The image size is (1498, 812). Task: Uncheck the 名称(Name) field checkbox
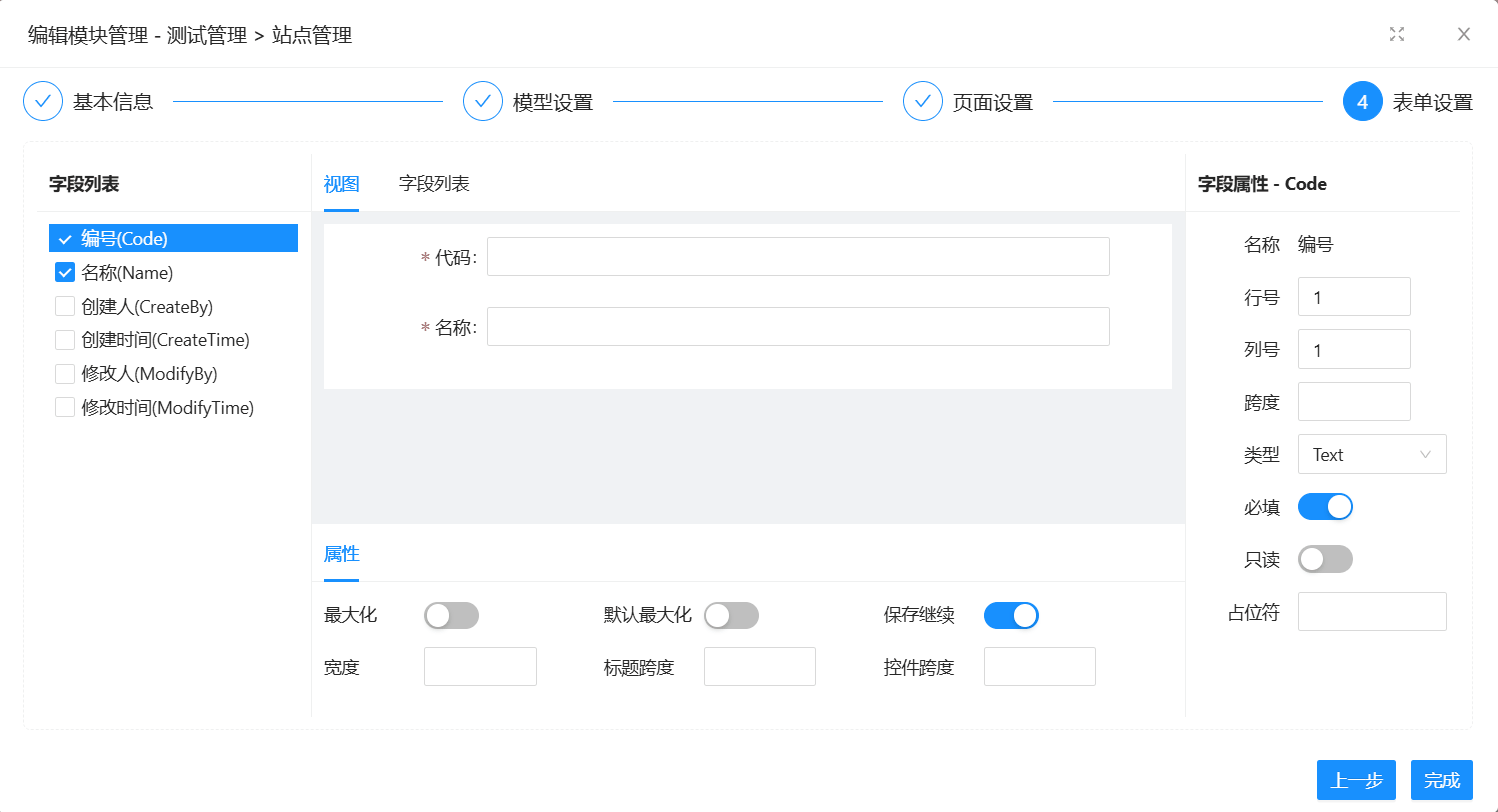[65, 272]
